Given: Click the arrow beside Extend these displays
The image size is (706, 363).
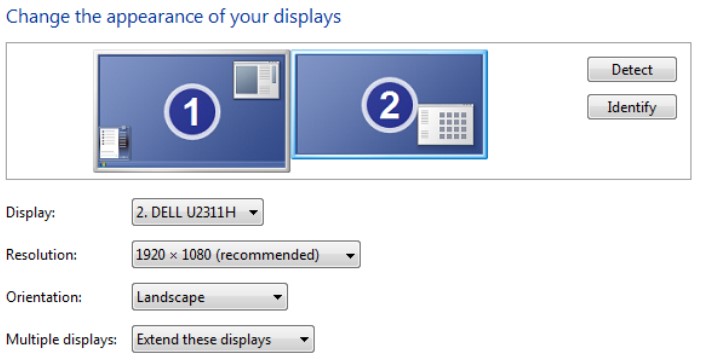Looking at the screenshot, I should click(304, 340).
